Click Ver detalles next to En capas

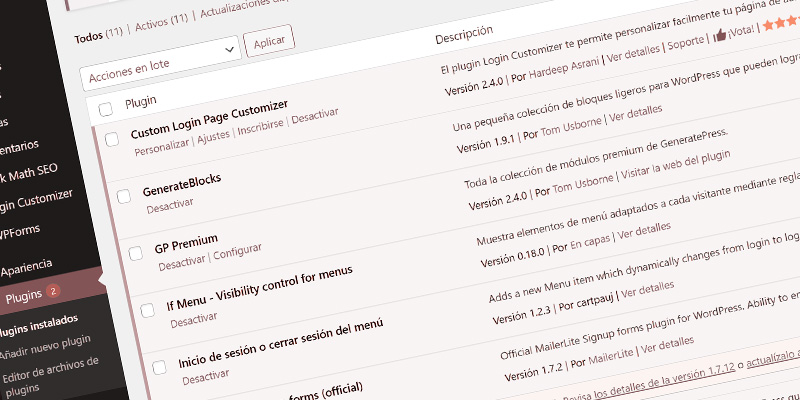pos(644,231)
